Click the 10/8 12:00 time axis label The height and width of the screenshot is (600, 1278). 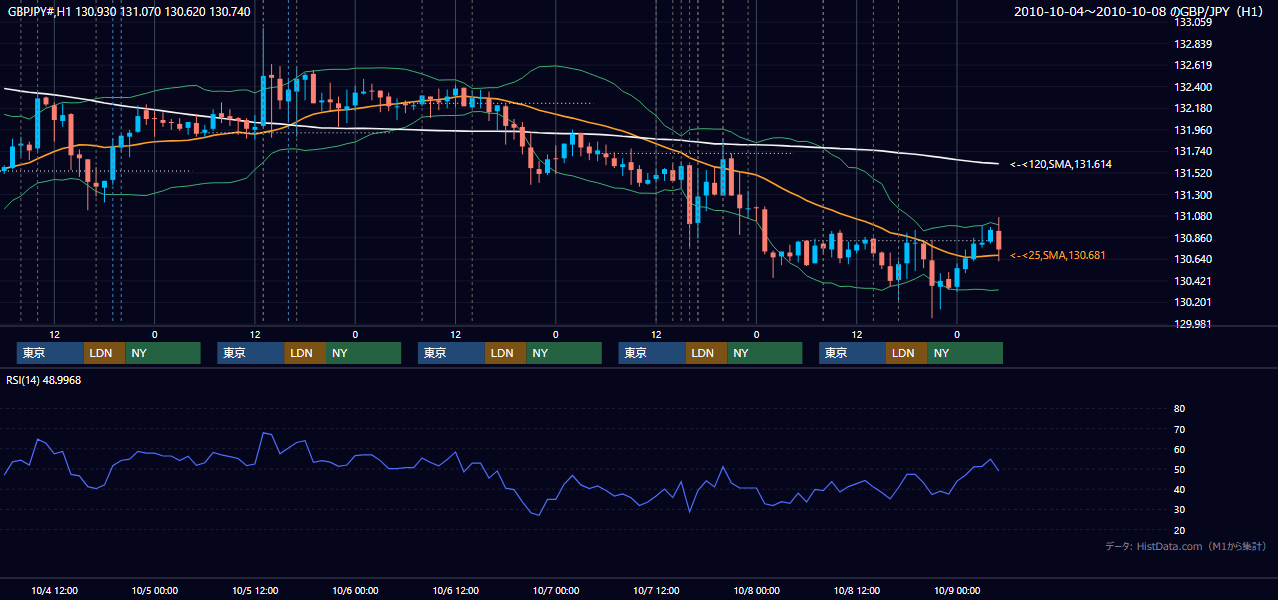point(857,591)
